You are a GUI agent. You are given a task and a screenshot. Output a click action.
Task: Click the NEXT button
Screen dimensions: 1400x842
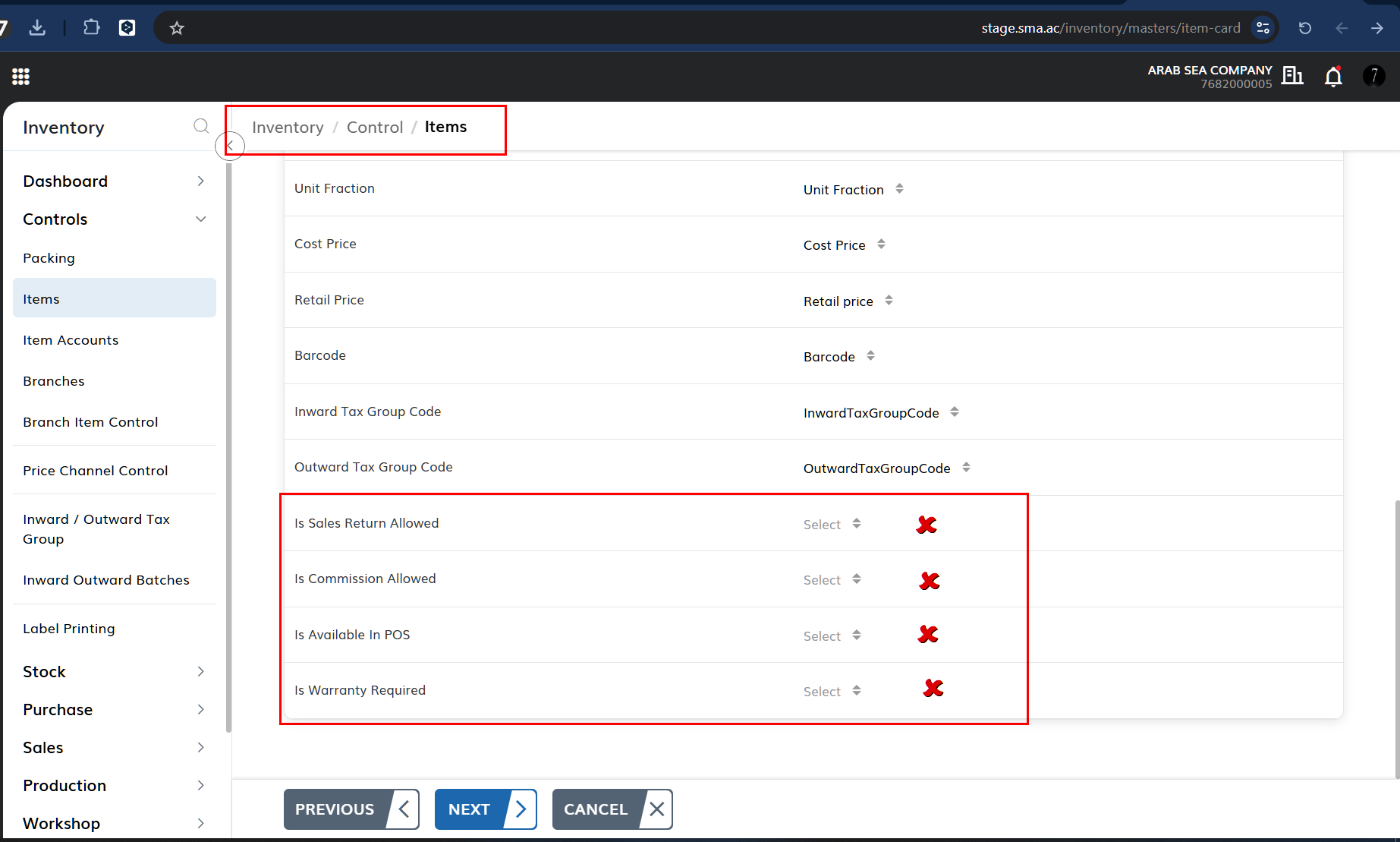point(486,809)
